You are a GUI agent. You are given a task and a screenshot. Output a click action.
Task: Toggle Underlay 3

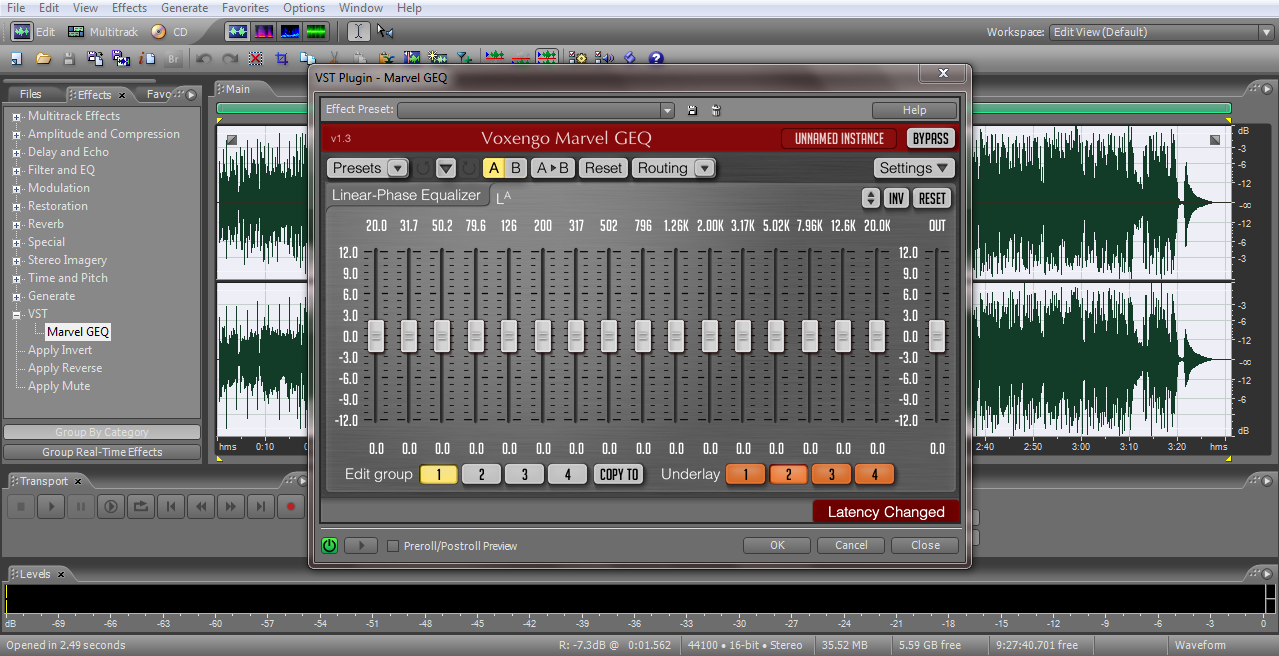tap(831, 475)
